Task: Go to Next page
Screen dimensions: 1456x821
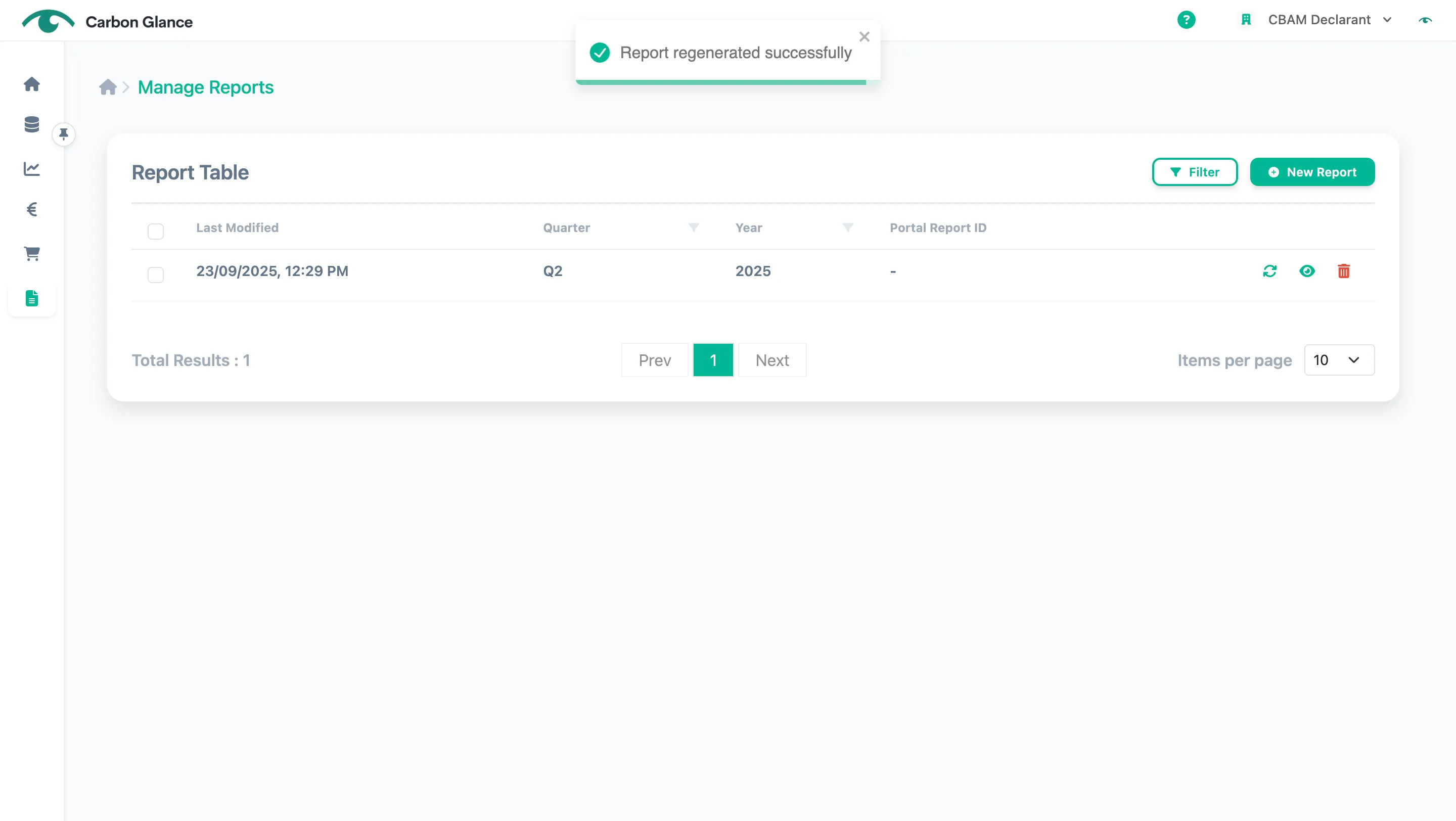Action: pos(772,360)
